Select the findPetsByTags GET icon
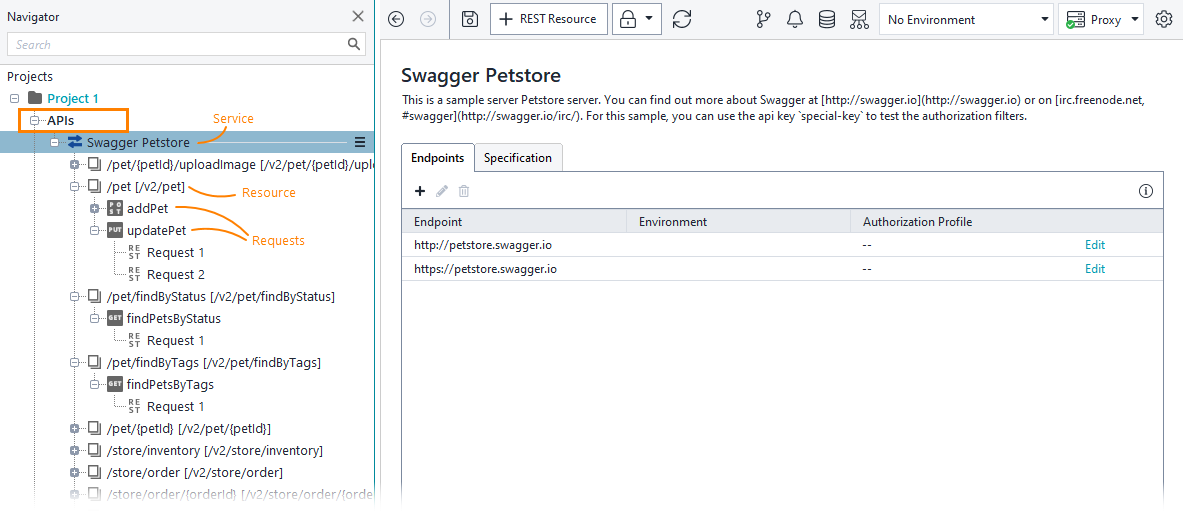Screen dimensions: 1183x512 115,385
